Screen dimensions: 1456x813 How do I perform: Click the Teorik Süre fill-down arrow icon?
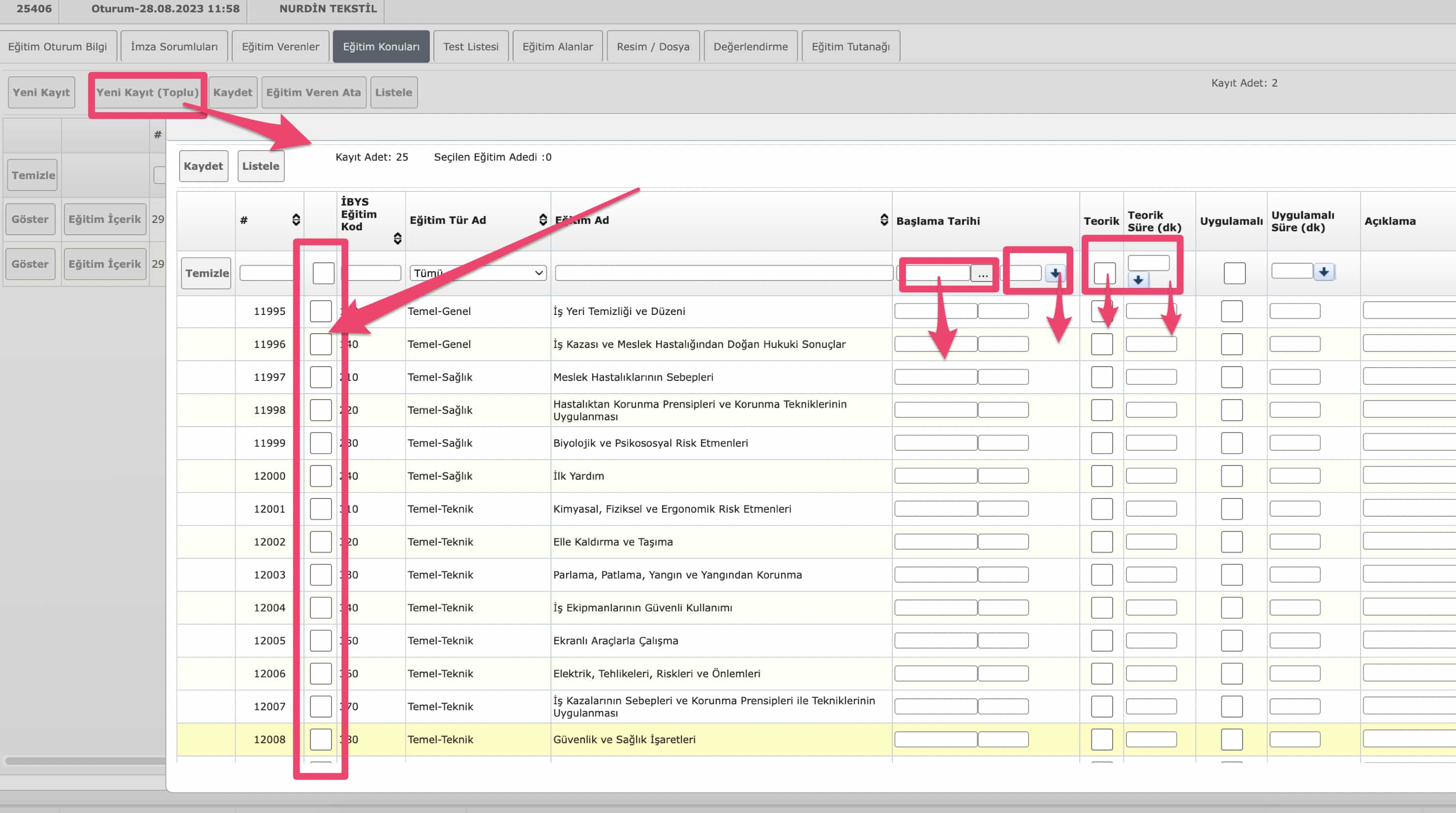tap(1138, 280)
